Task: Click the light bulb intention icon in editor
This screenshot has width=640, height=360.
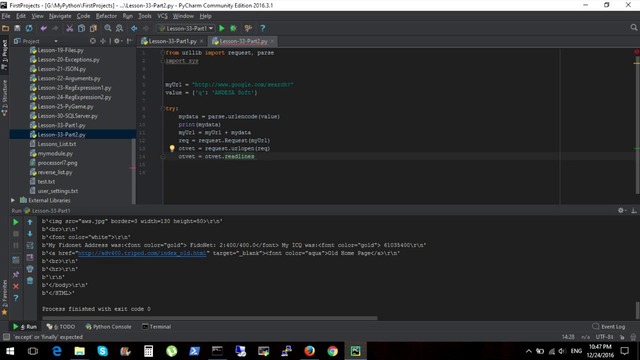Action: click(172, 148)
